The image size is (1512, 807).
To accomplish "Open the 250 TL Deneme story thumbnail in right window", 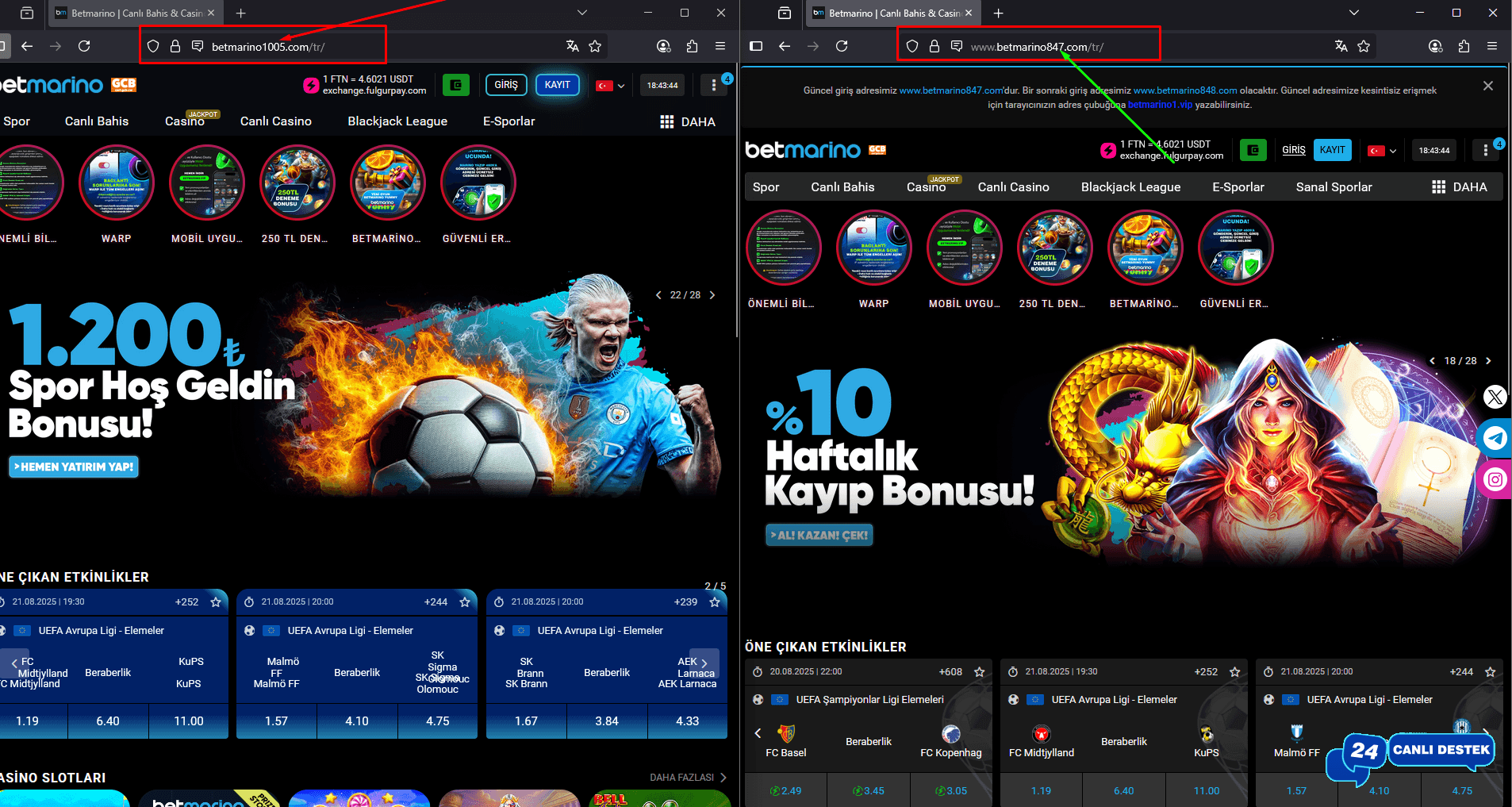I will 1054,248.
